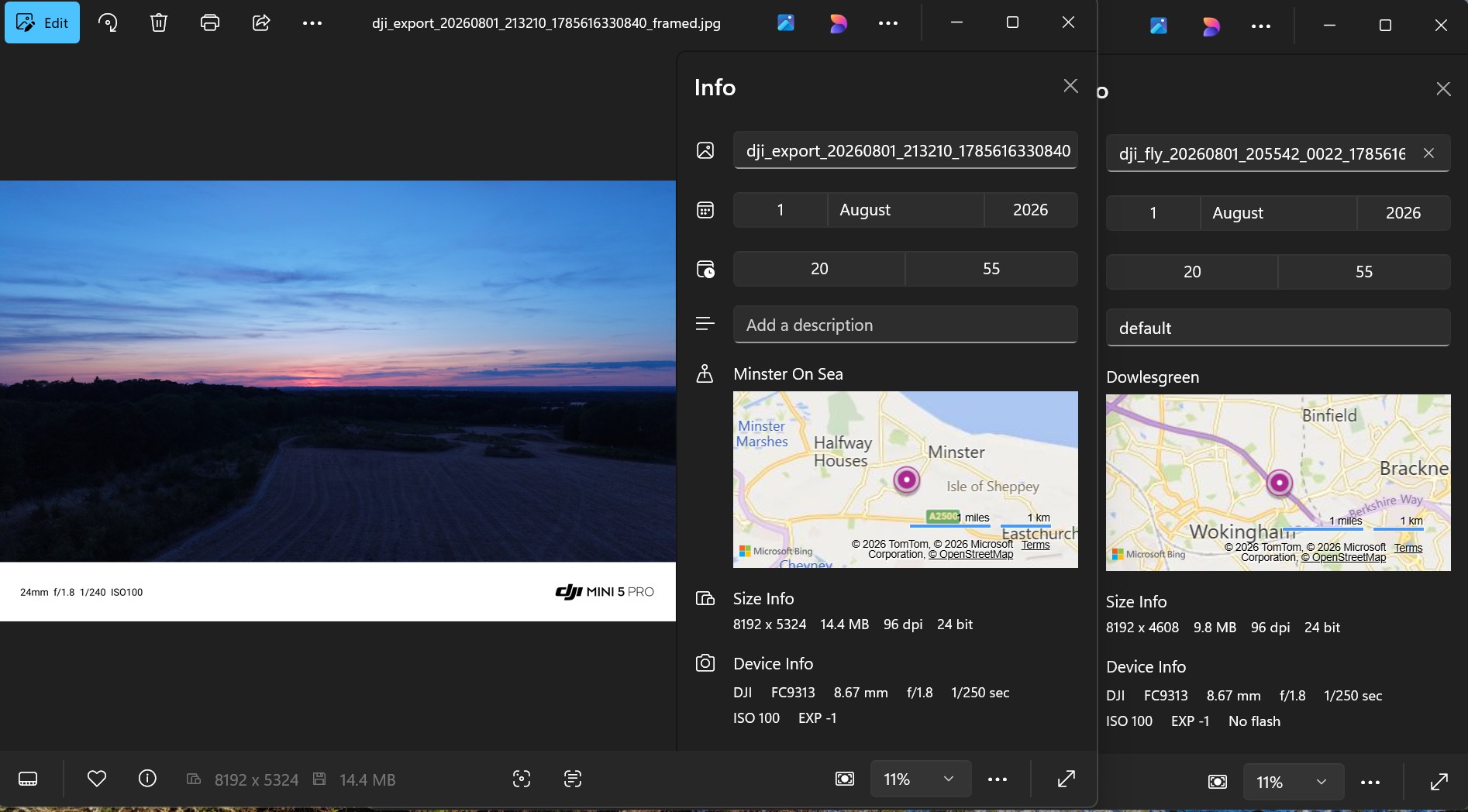
Task: Clear the dji_fly file name field with X
Action: (x=1428, y=153)
